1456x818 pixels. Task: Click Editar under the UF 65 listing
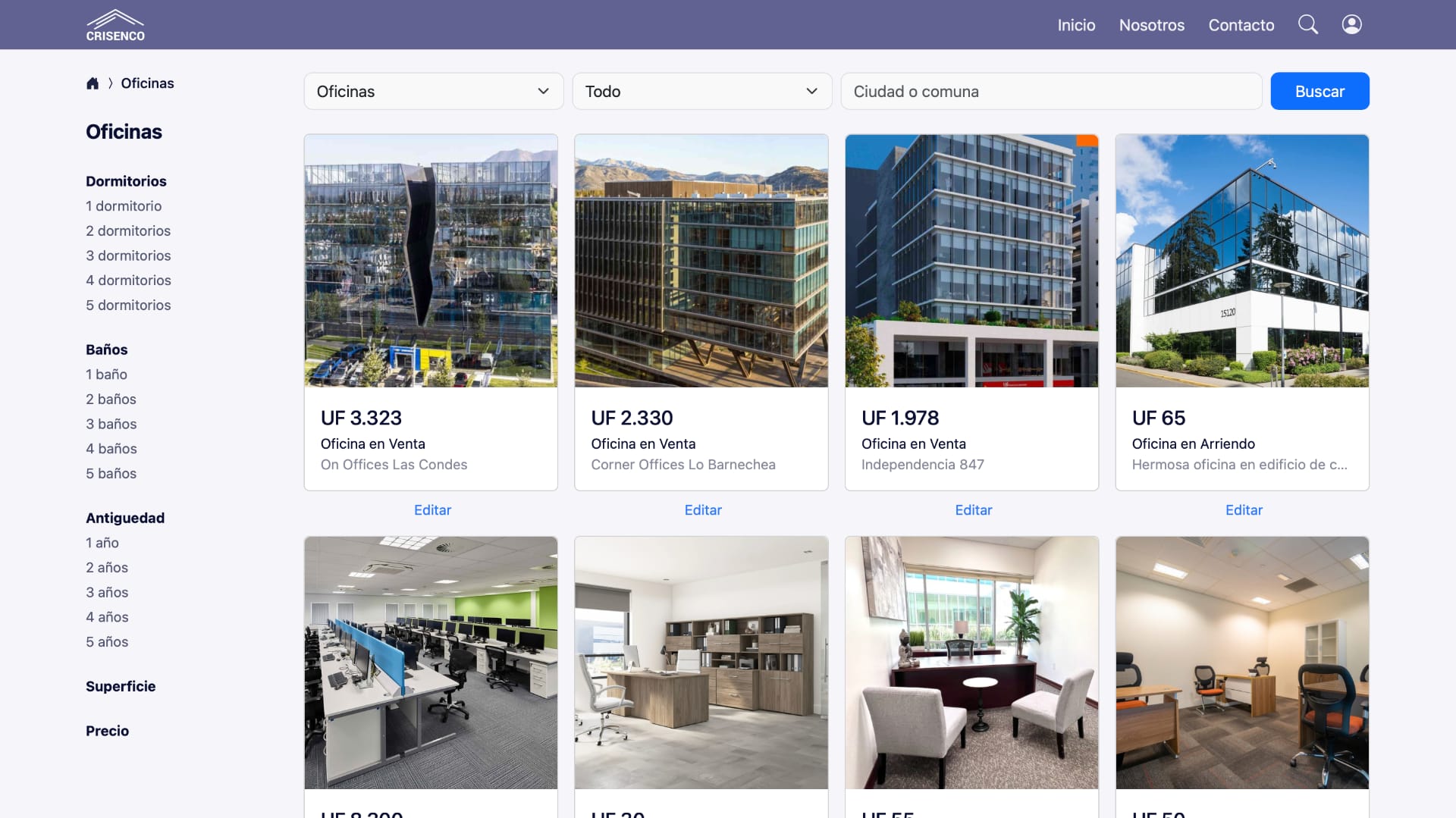1244,510
